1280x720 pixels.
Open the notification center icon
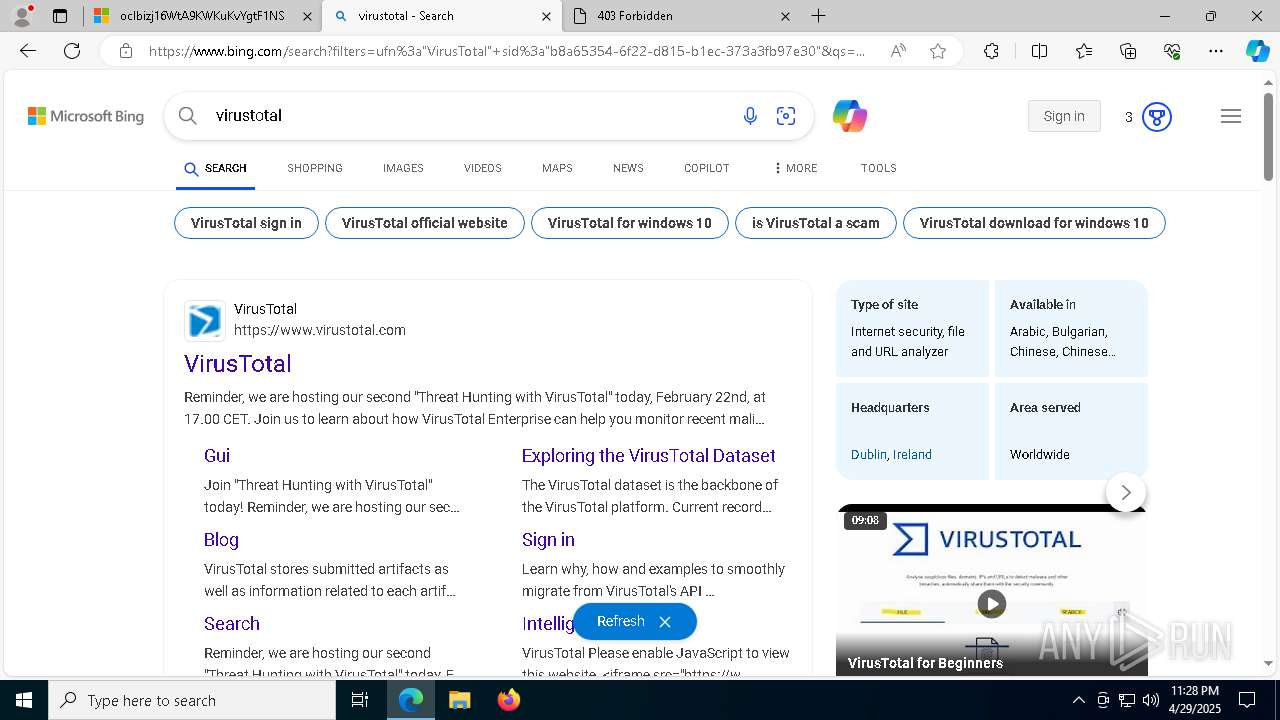point(1247,700)
